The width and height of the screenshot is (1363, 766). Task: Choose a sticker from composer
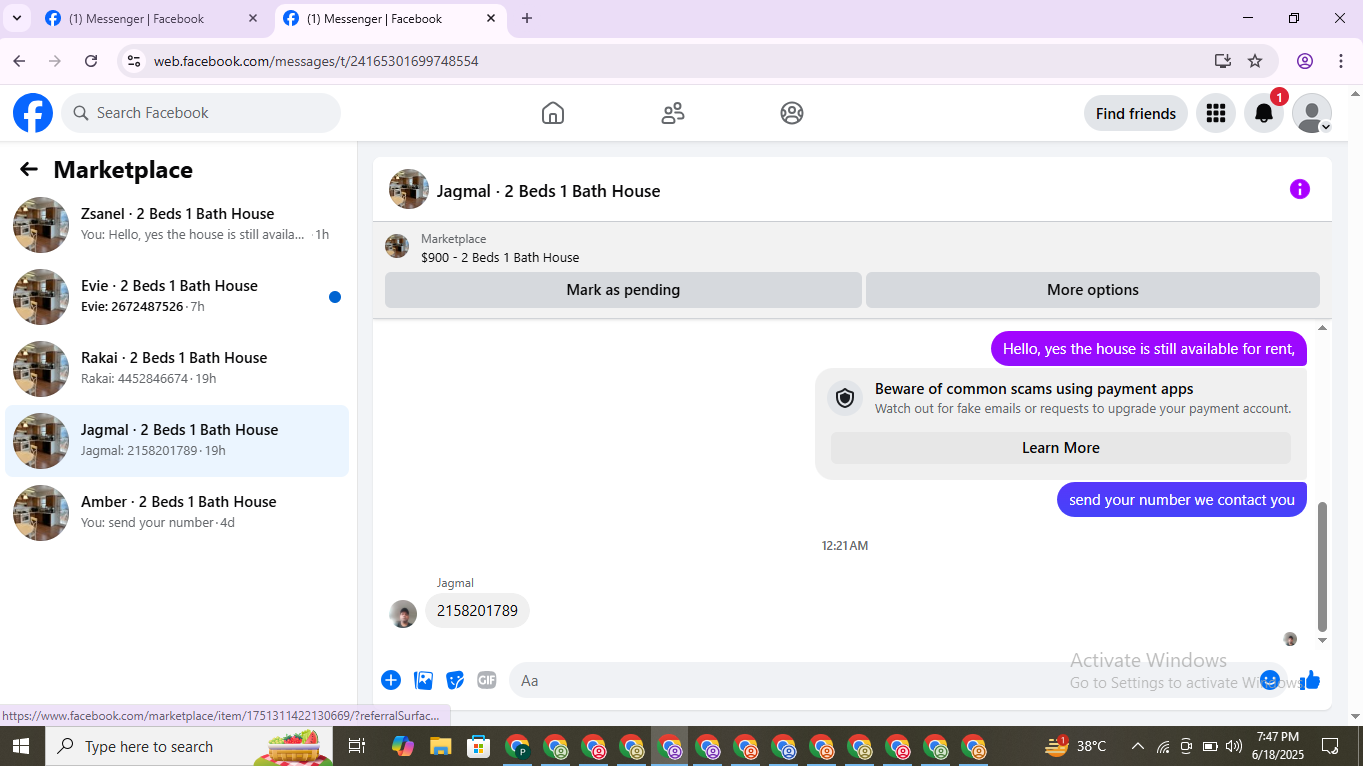click(x=455, y=680)
